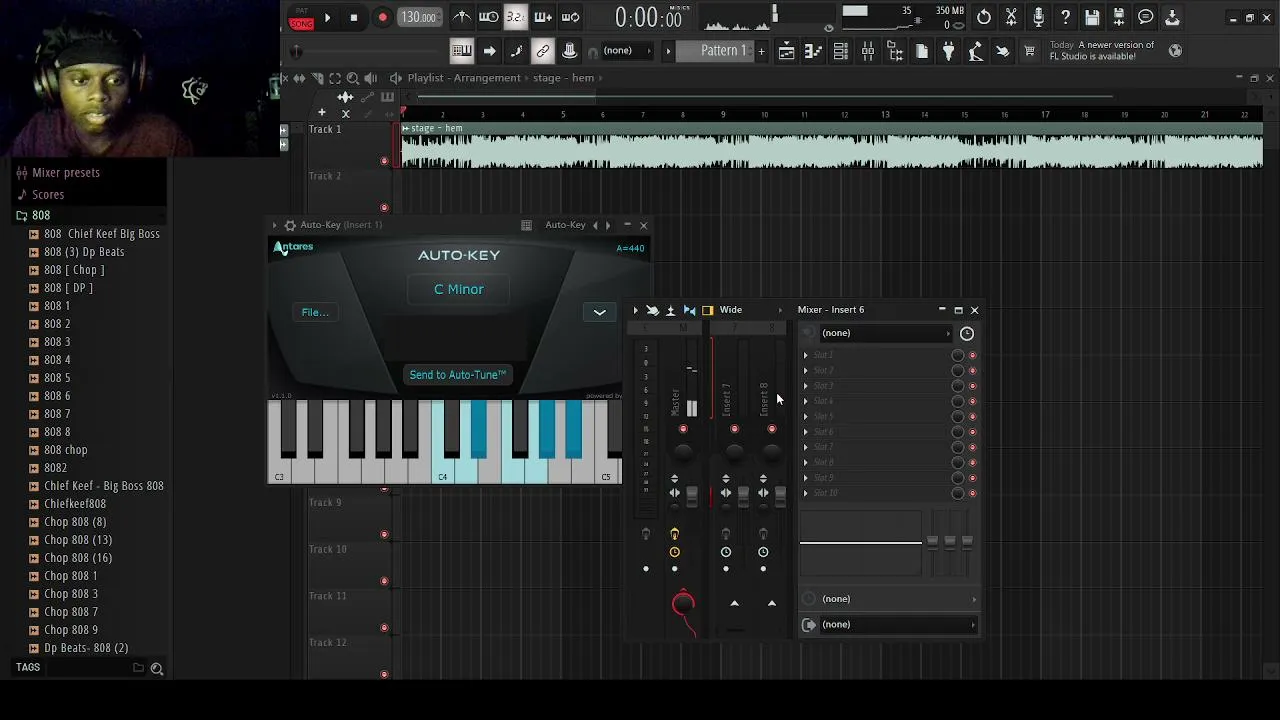
Task: Open the shopping cart icon
Action: click(x=1029, y=51)
